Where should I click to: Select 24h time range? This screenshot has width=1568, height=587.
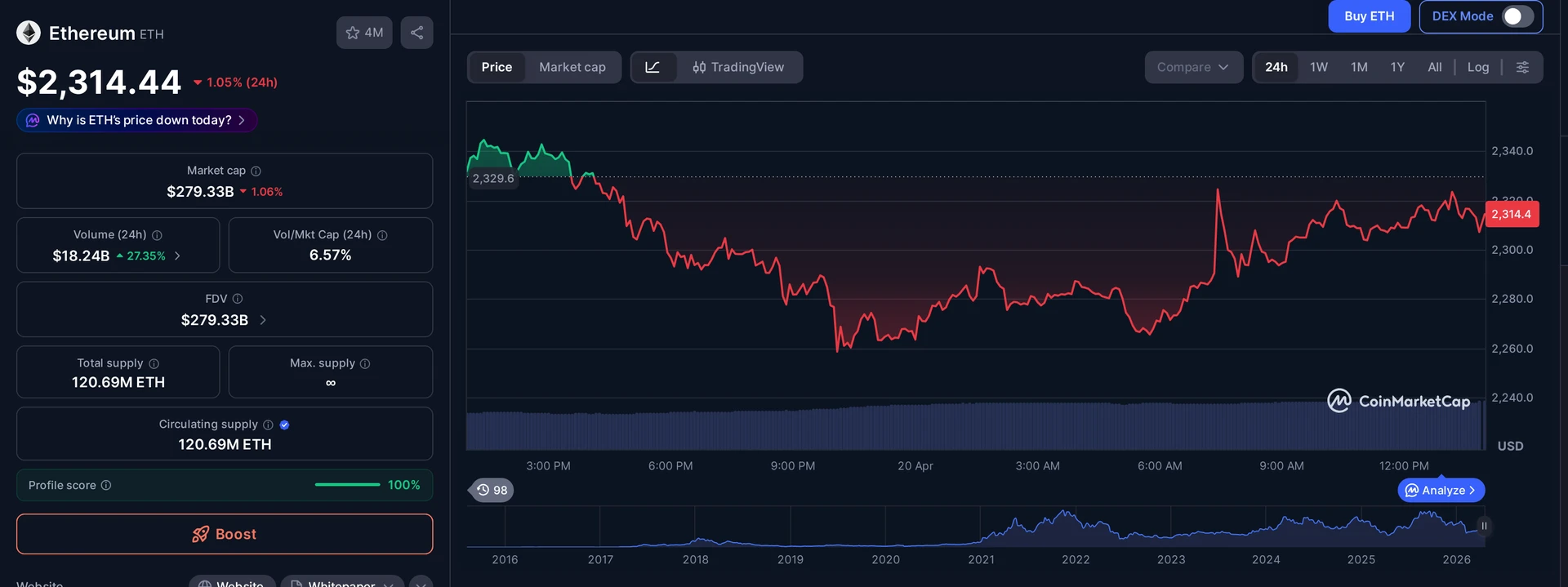click(x=1276, y=67)
